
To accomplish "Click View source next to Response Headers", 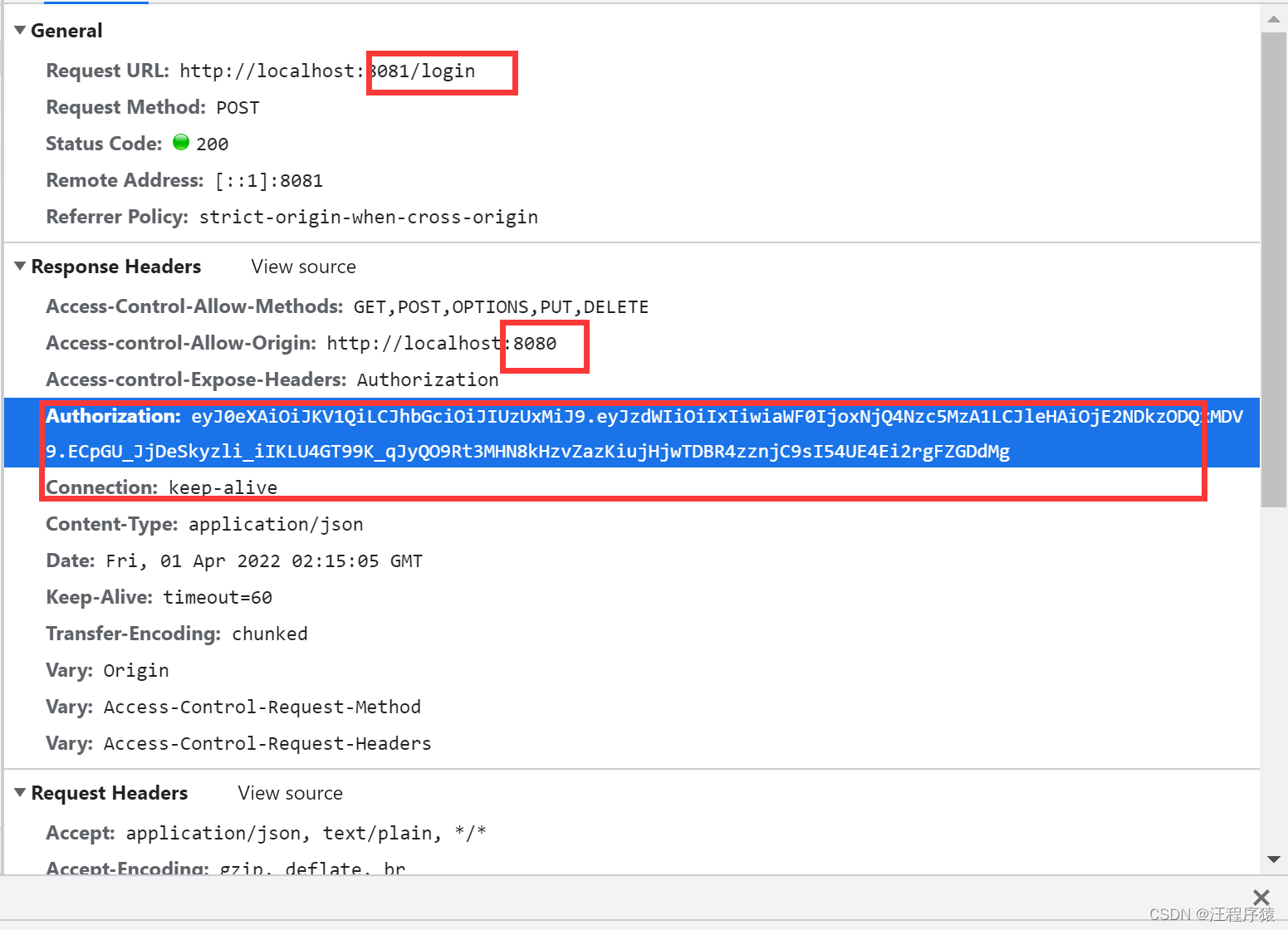I will (x=304, y=267).
